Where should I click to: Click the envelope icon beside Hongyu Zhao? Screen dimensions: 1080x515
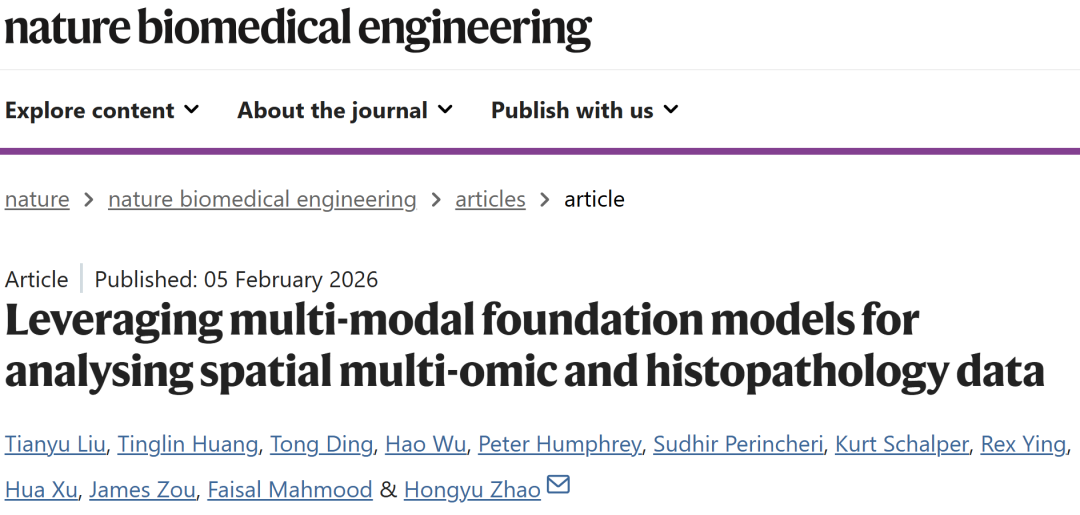pos(558,486)
